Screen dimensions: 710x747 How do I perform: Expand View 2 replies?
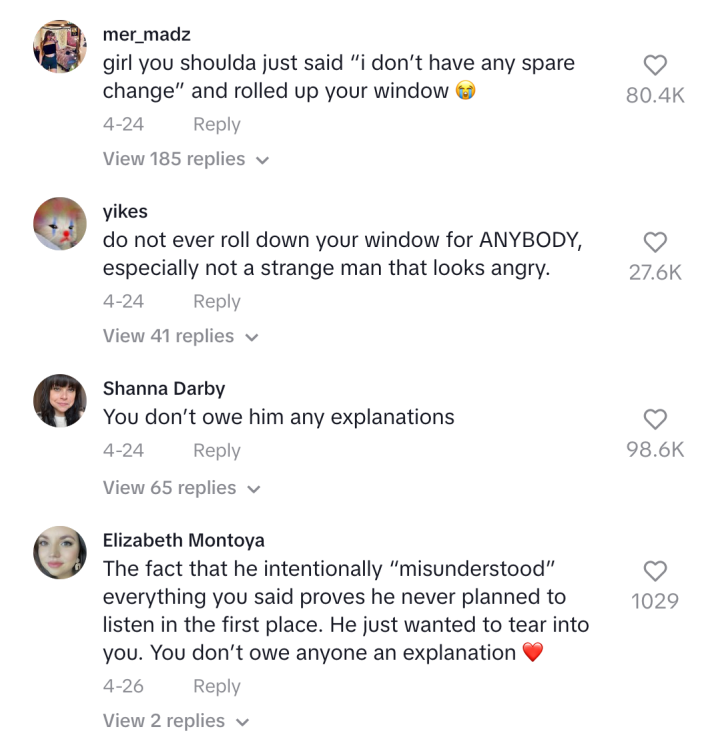176,721
